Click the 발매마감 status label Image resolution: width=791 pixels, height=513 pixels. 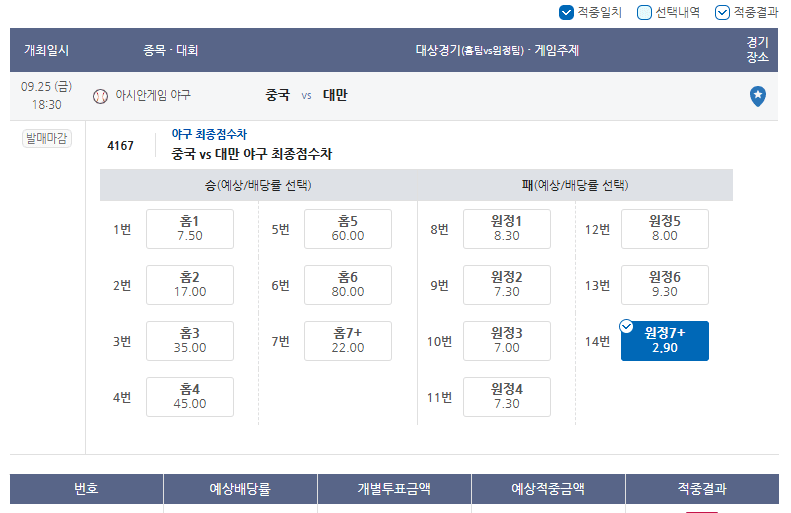coord(46,138)
